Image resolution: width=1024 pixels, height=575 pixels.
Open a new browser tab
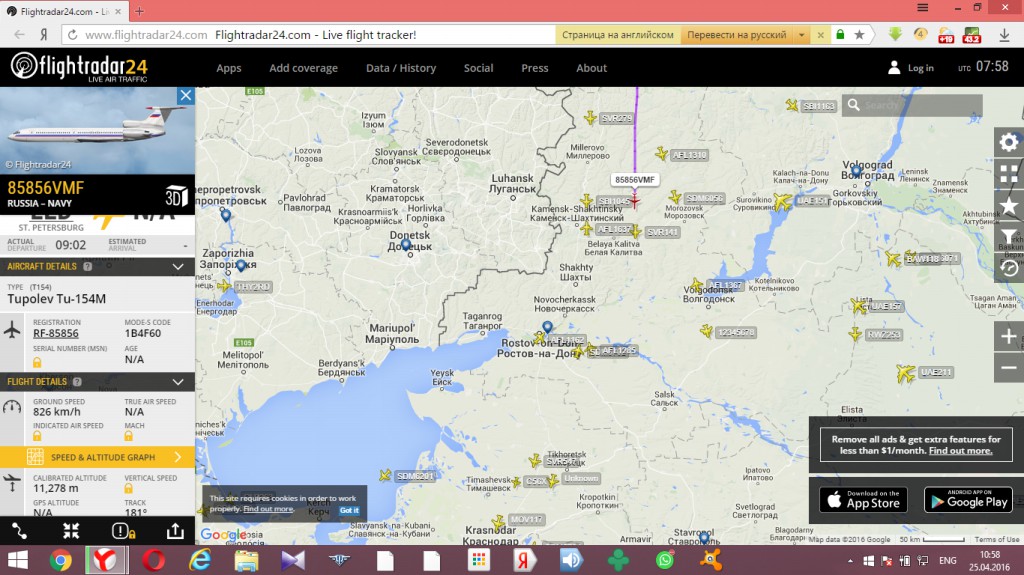pyautogui.click(x=139, y=11)
